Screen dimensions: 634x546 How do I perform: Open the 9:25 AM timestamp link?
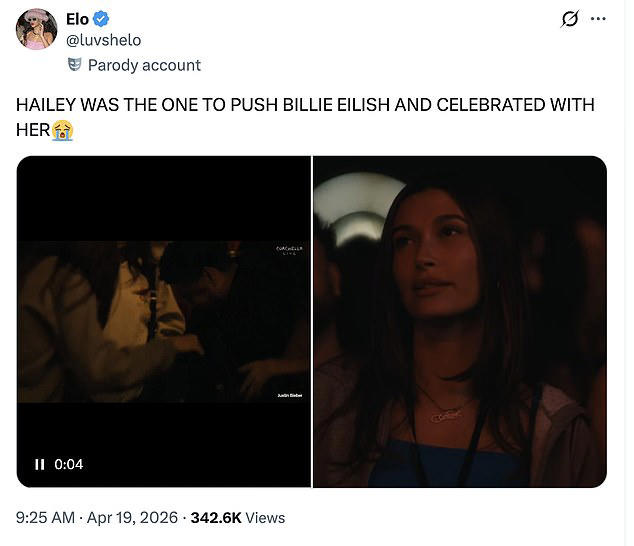point(45,518)
